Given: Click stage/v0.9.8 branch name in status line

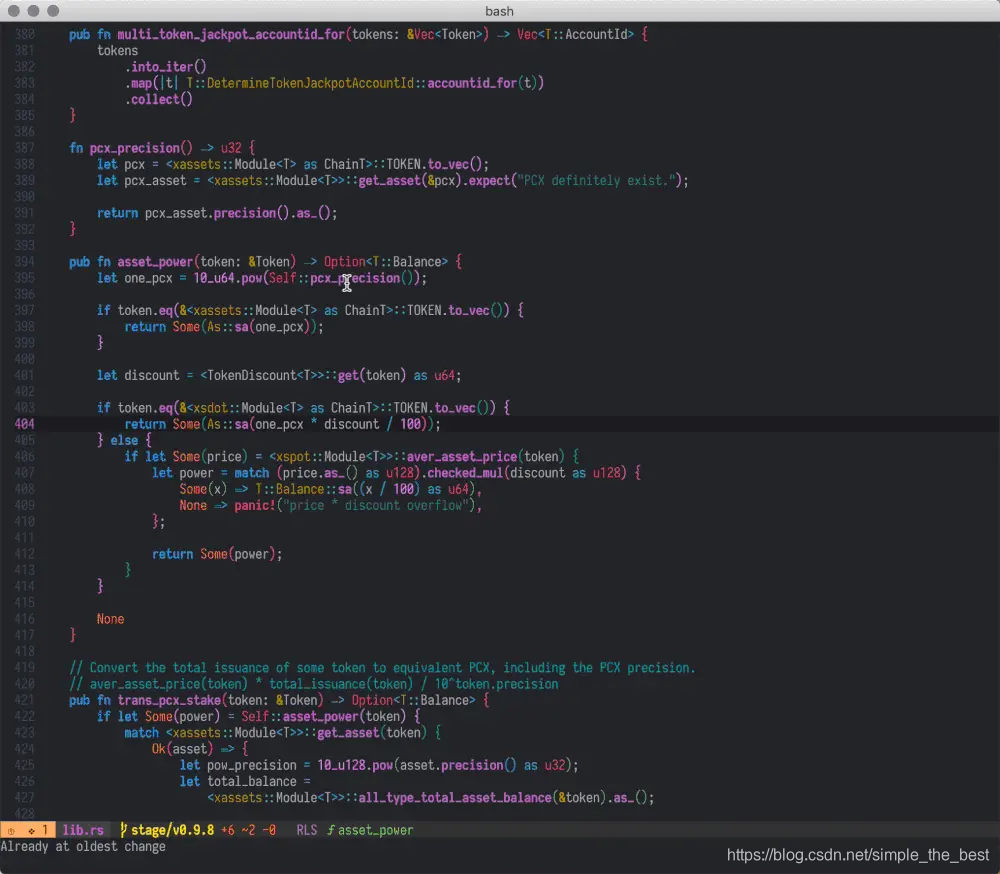Looking at the screenshot, I should (172, 830).
